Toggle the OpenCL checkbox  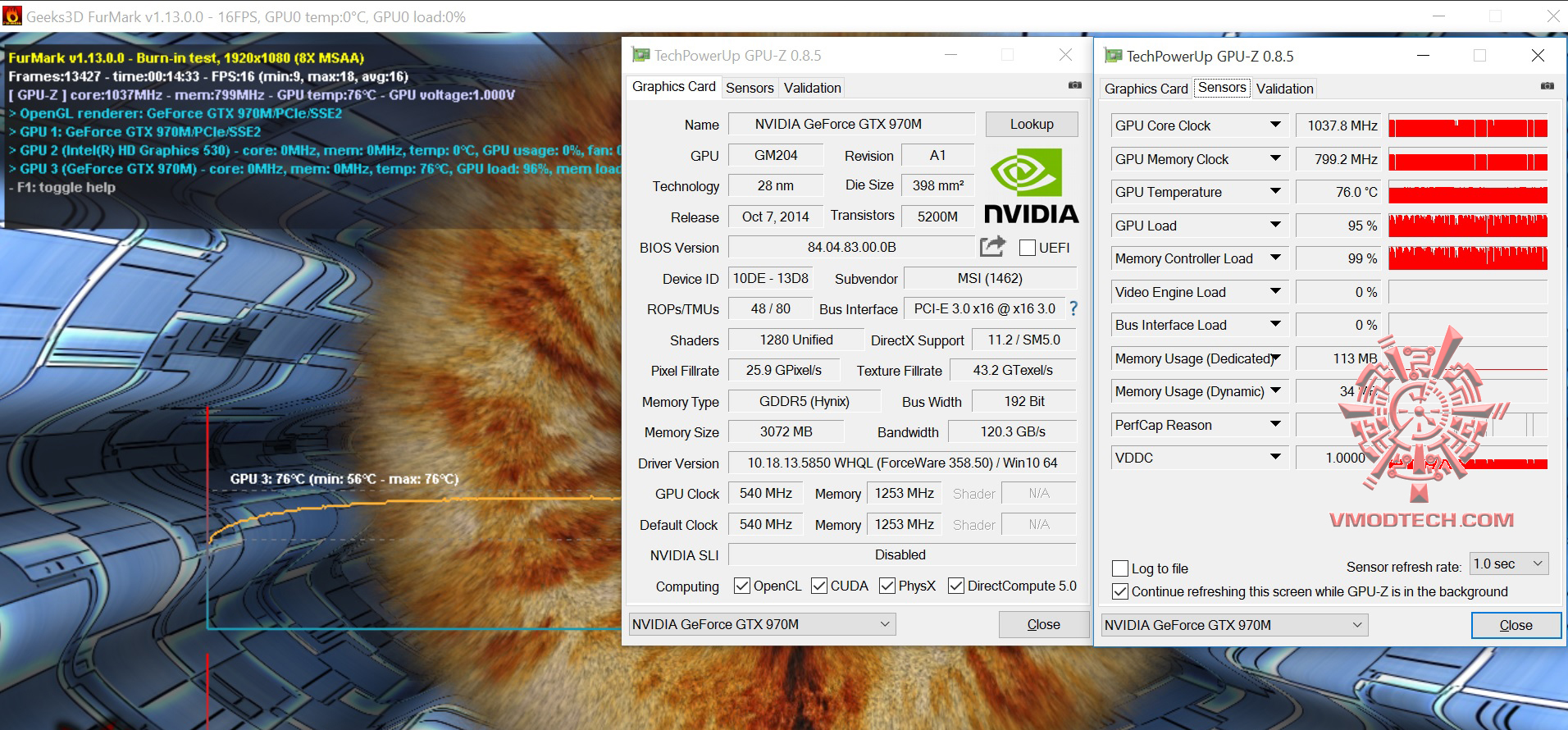click(x=742, y=586)
